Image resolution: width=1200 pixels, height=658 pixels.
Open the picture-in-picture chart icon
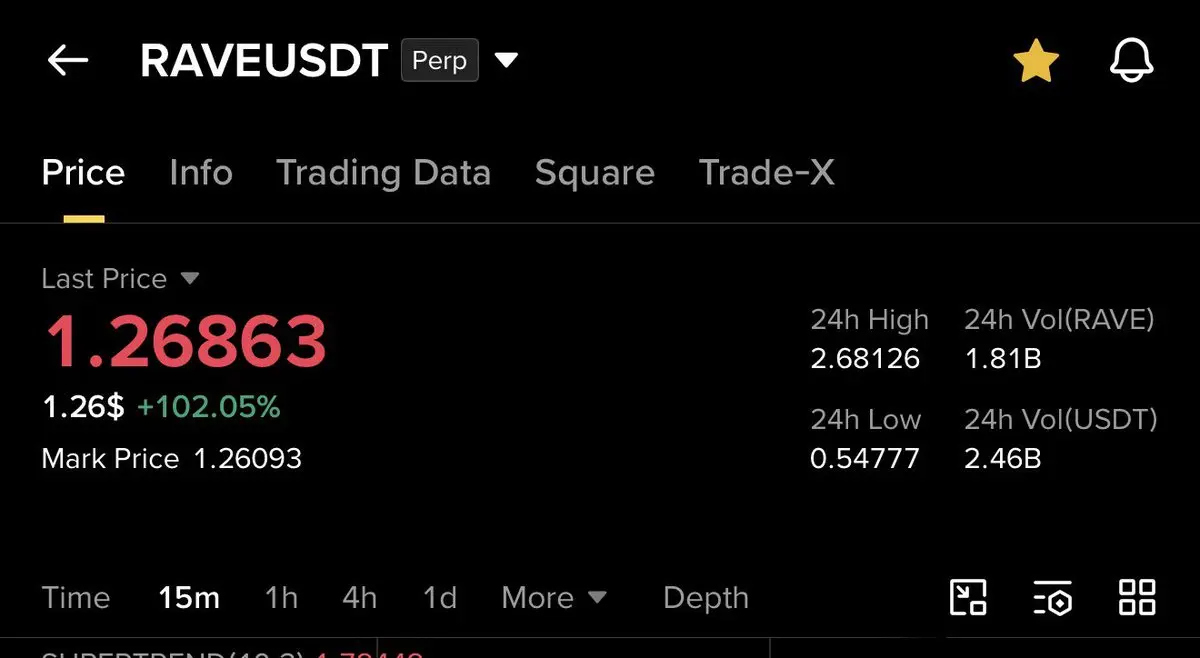point(967,597)
